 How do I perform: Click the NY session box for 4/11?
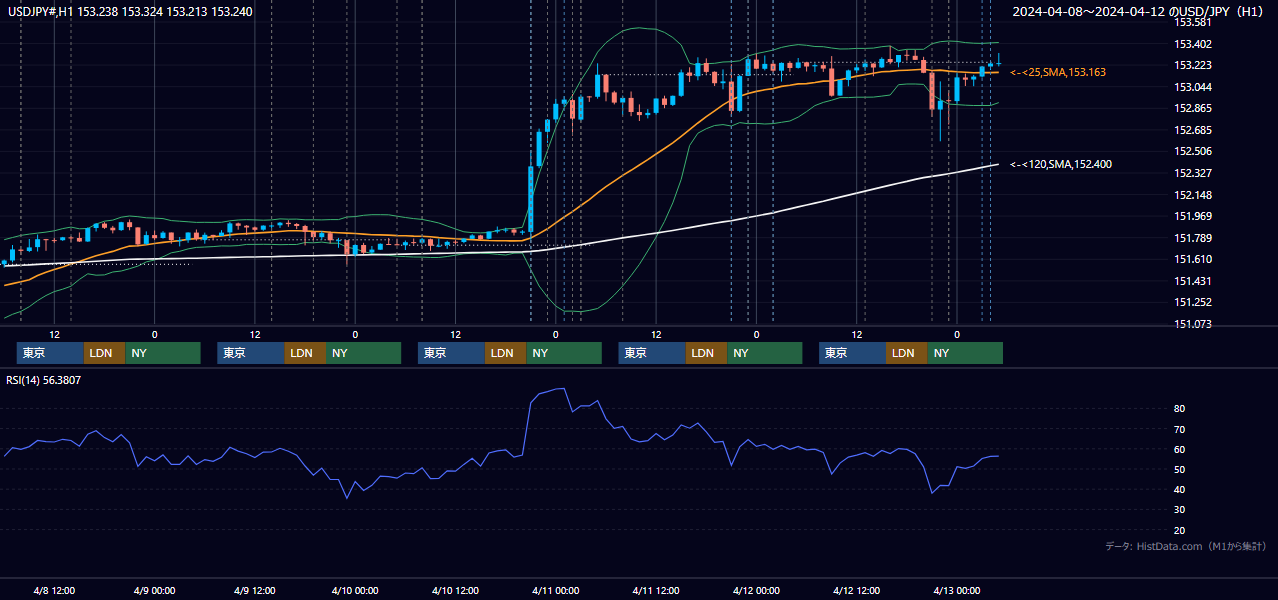pyautogui.click(x=765, y=353)
